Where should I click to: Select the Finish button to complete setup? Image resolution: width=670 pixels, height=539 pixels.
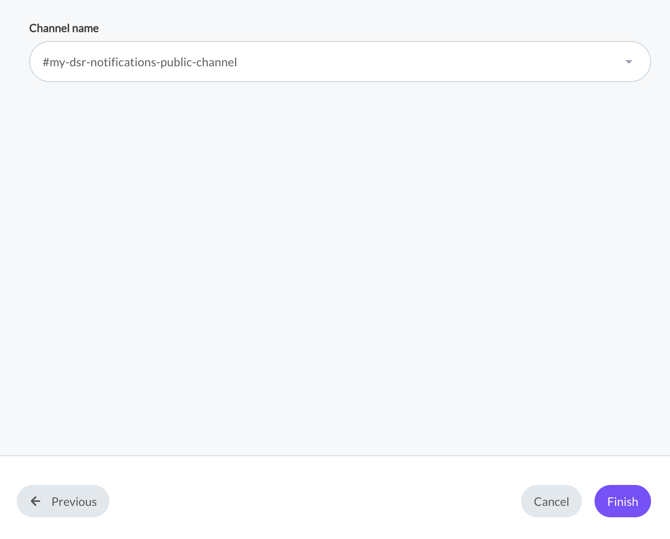click(x=622, y=501)
